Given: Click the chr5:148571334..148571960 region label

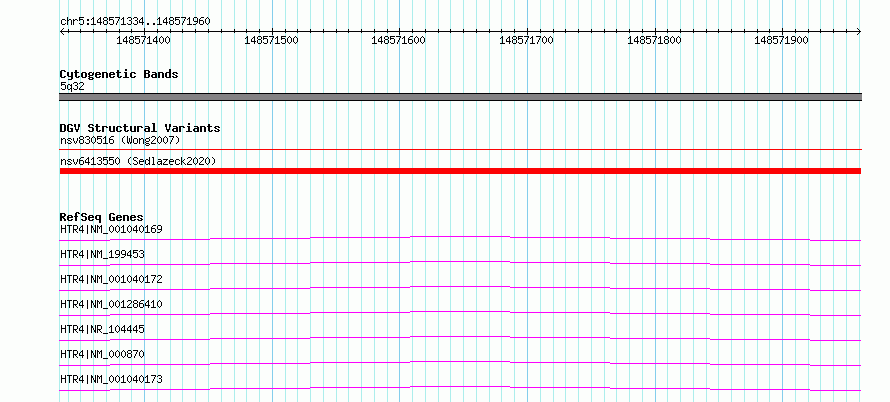Looking at the screenshot, I should pos(135,21).
